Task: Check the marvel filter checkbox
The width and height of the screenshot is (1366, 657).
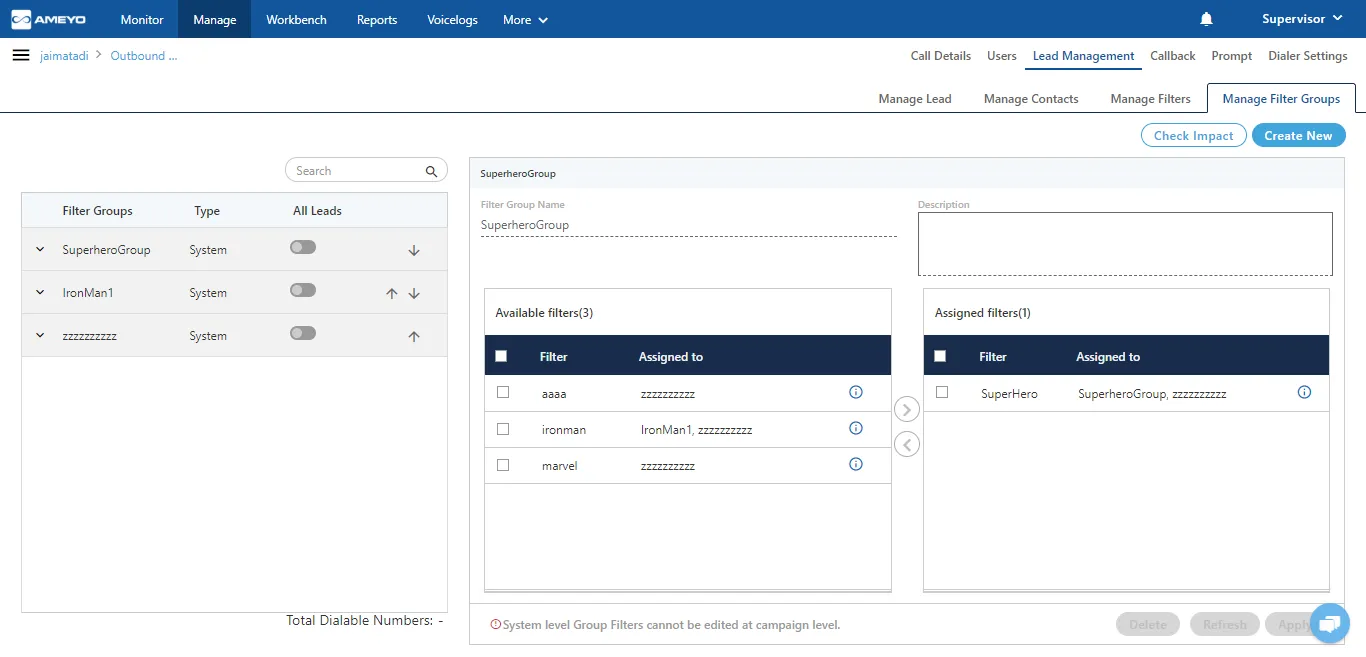Action: [503, 465]
